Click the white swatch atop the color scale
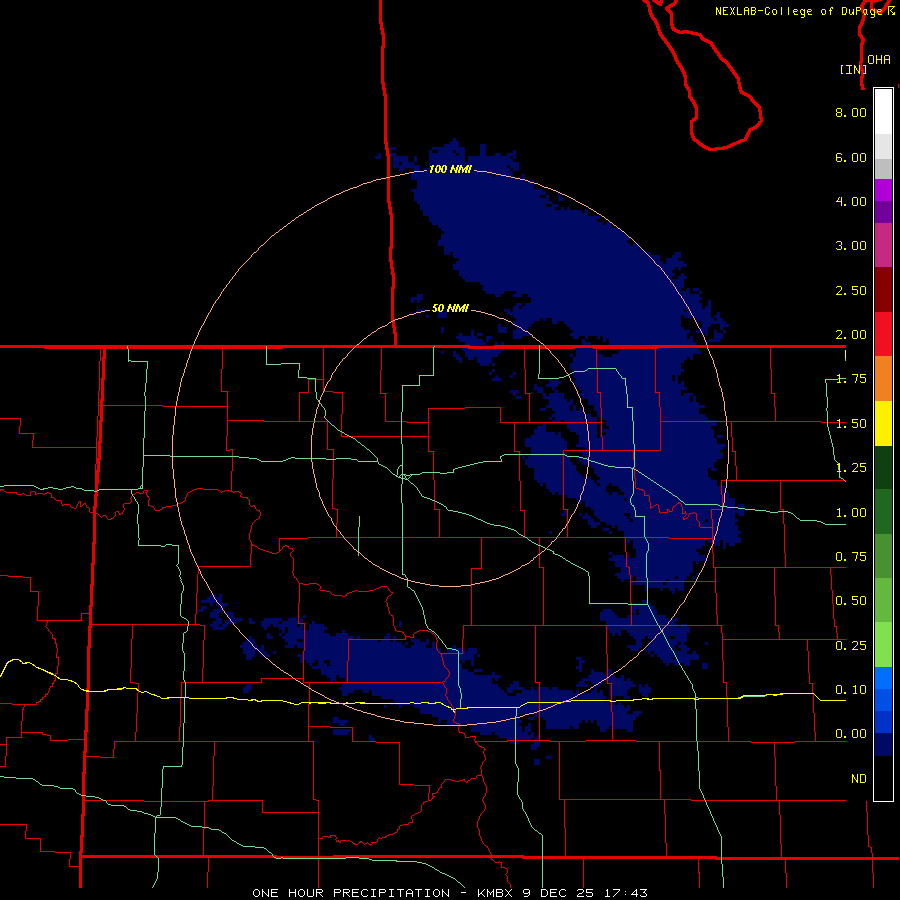This screenshot has height=900, width=900. tap(883, 111)
